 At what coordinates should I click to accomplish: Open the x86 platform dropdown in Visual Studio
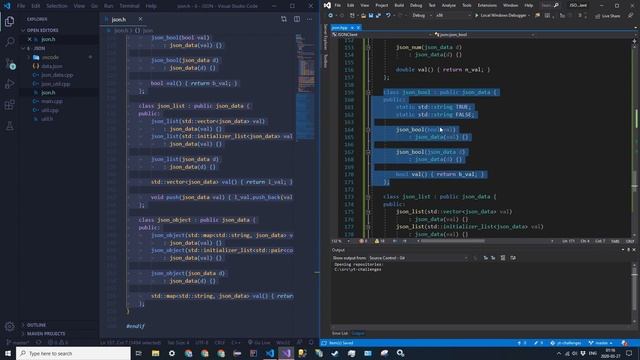point(452,16)
